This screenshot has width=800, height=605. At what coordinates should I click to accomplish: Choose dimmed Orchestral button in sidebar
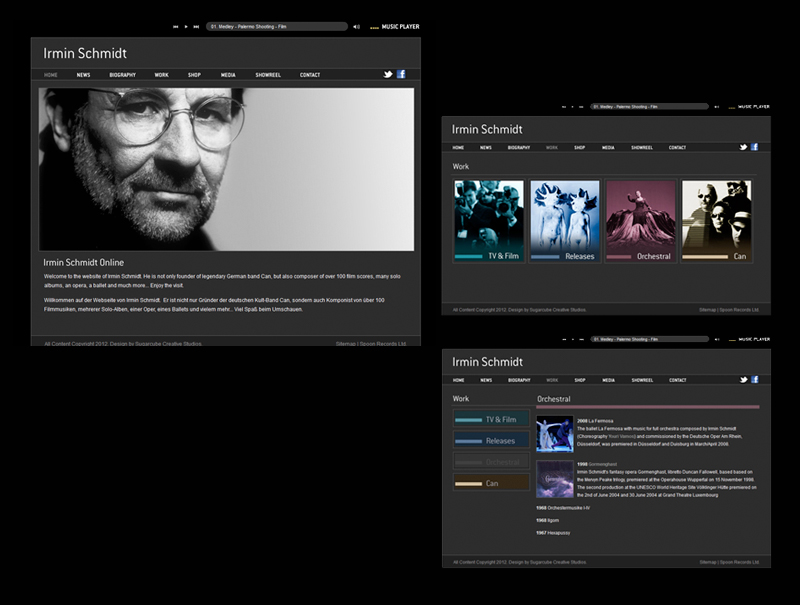click(491, 462)
